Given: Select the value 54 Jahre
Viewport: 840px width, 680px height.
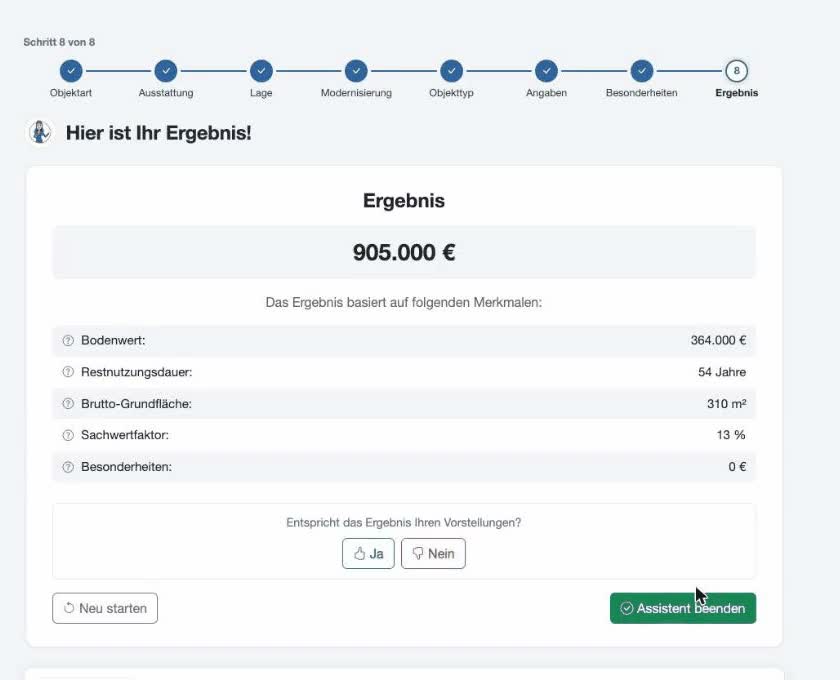Looking at the screenshot, I should click(722, 372).
